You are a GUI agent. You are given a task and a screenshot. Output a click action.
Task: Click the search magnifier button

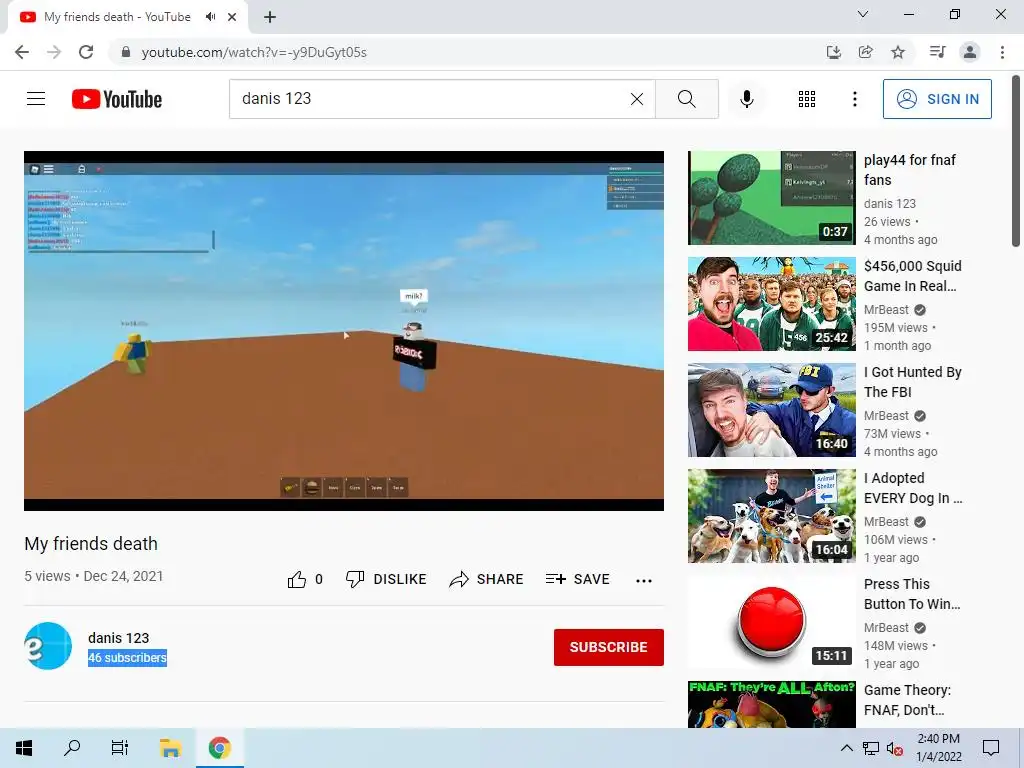[686, 99]
